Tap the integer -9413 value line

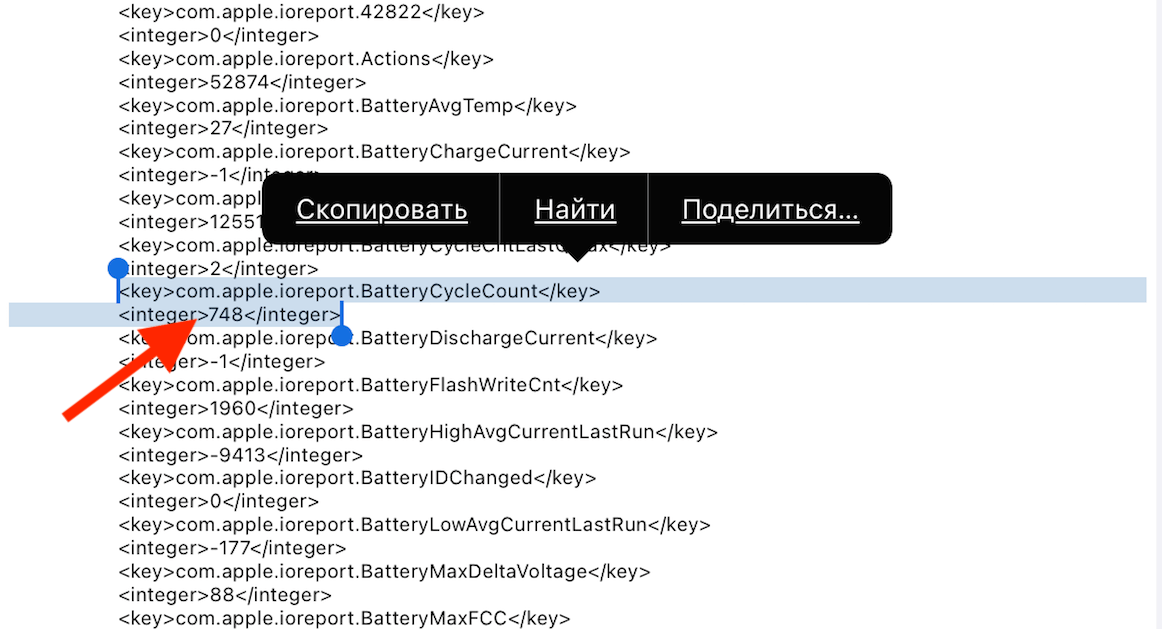pyautogui.click(x=238, y=455)
